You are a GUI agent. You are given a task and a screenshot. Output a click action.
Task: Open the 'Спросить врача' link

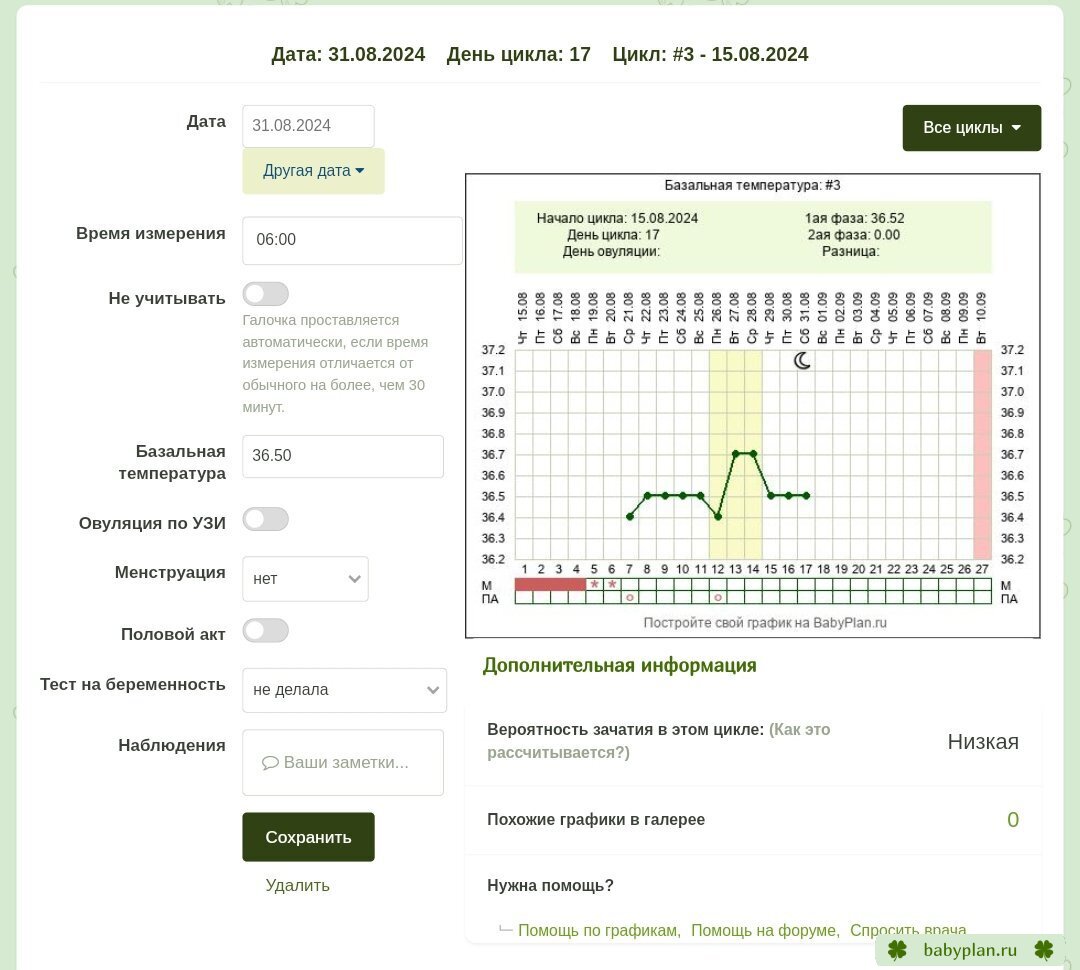(x=908, y=930)
